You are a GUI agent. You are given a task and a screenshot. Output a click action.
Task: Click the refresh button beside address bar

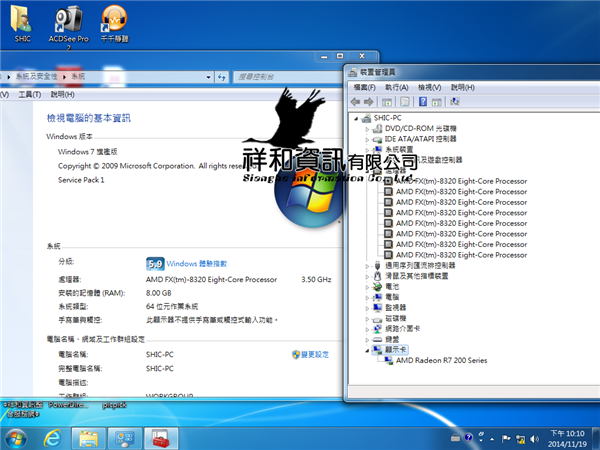(x=222, y=77)
